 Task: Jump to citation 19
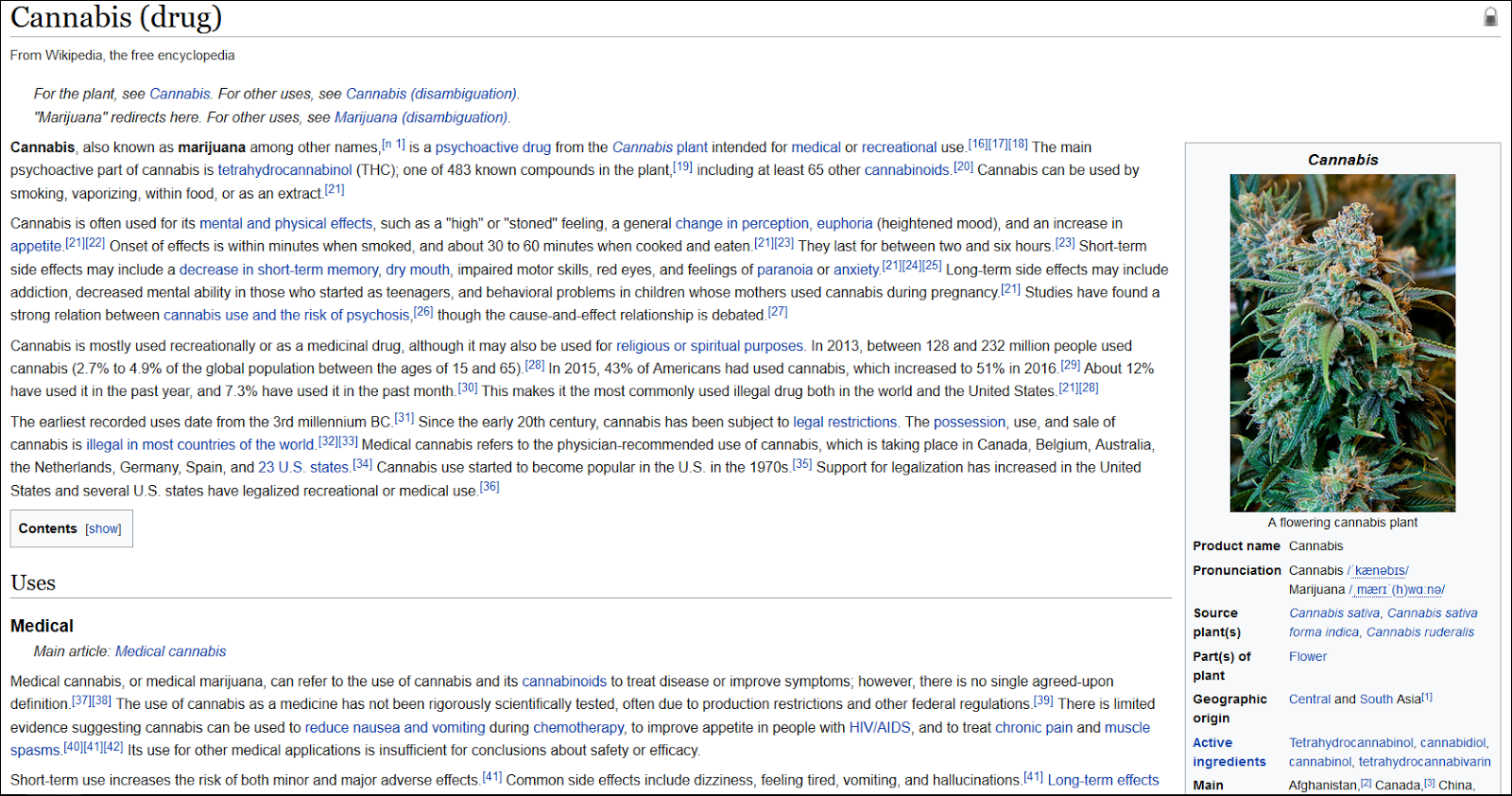tap(682, 167)
